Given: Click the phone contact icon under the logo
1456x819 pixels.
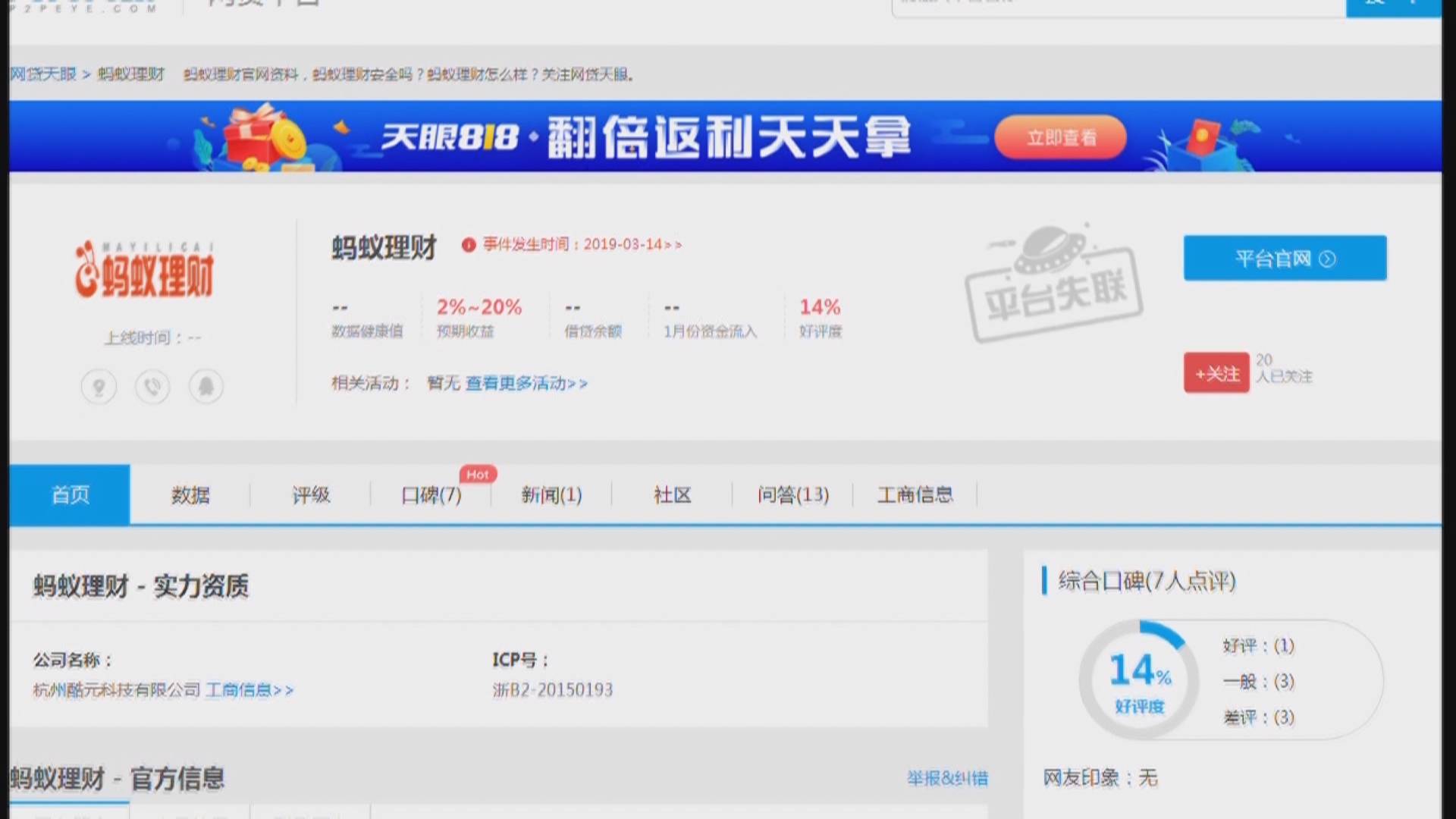Looking at the screenshot, I should 152,387.
